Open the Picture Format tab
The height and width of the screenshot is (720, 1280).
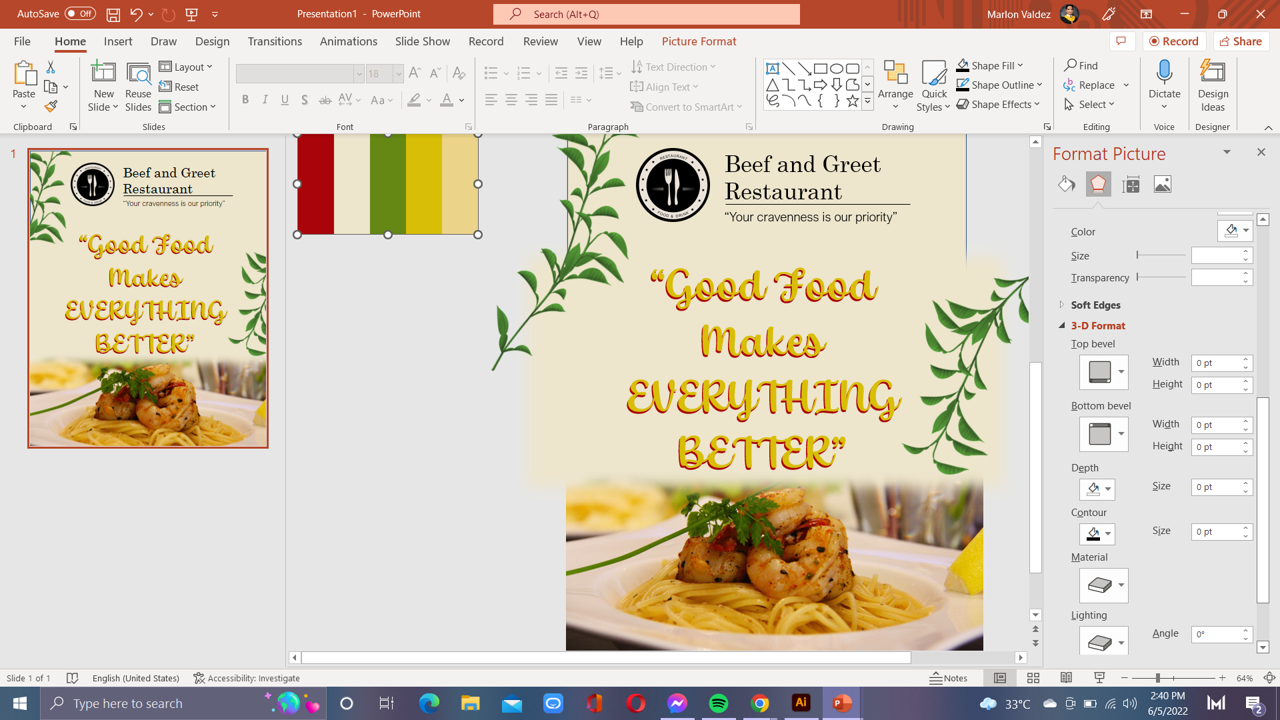(x=699, y=41)
